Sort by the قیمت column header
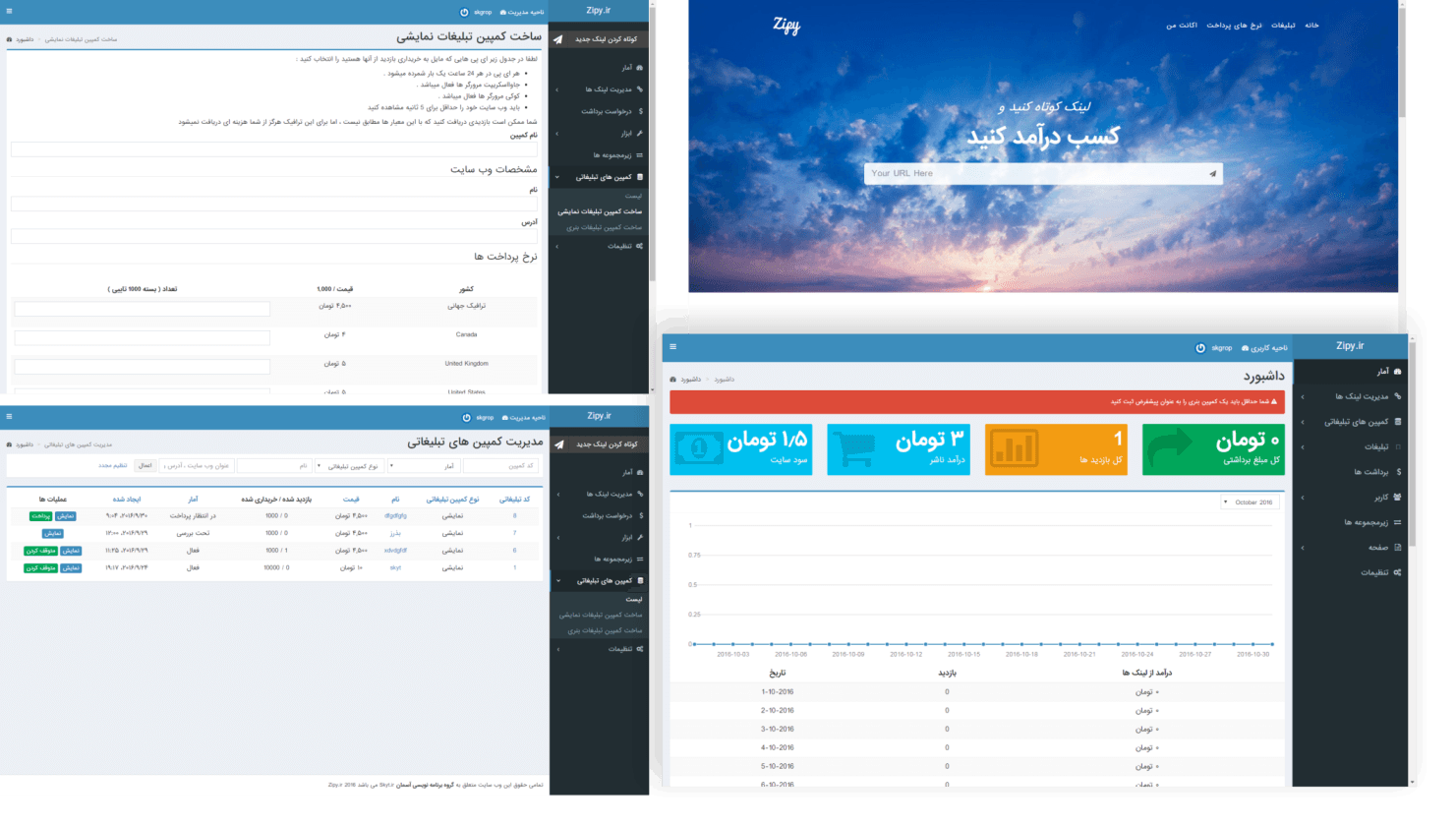 tap(351, 500)
